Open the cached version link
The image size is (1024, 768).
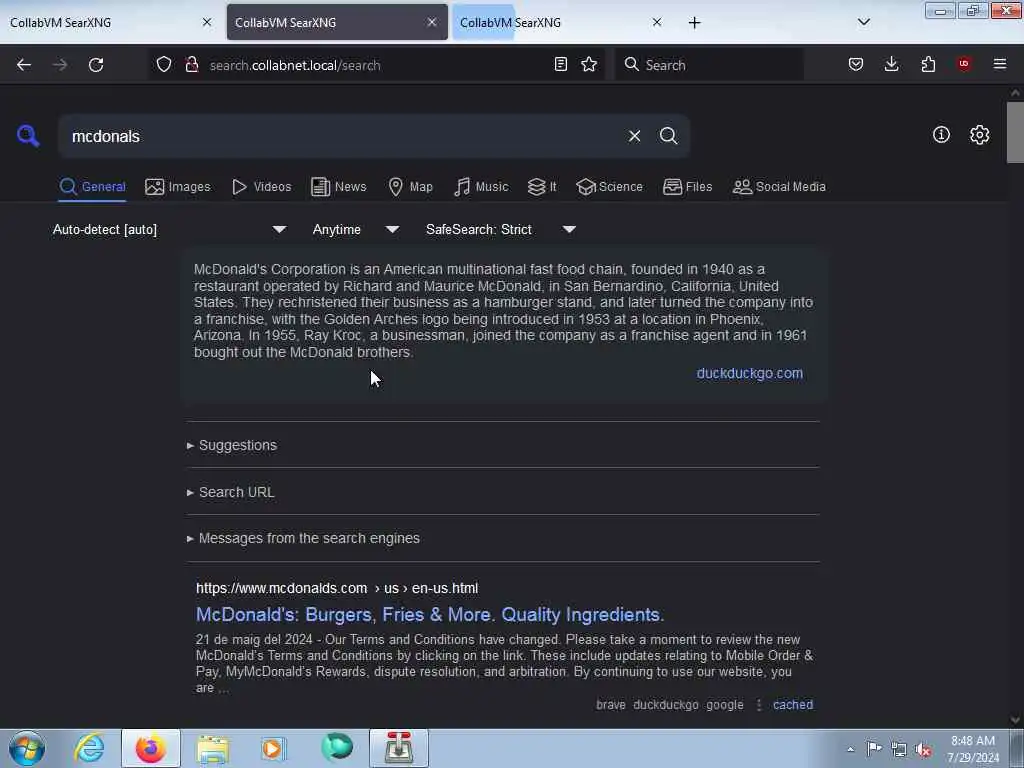(x=793, y=705)
